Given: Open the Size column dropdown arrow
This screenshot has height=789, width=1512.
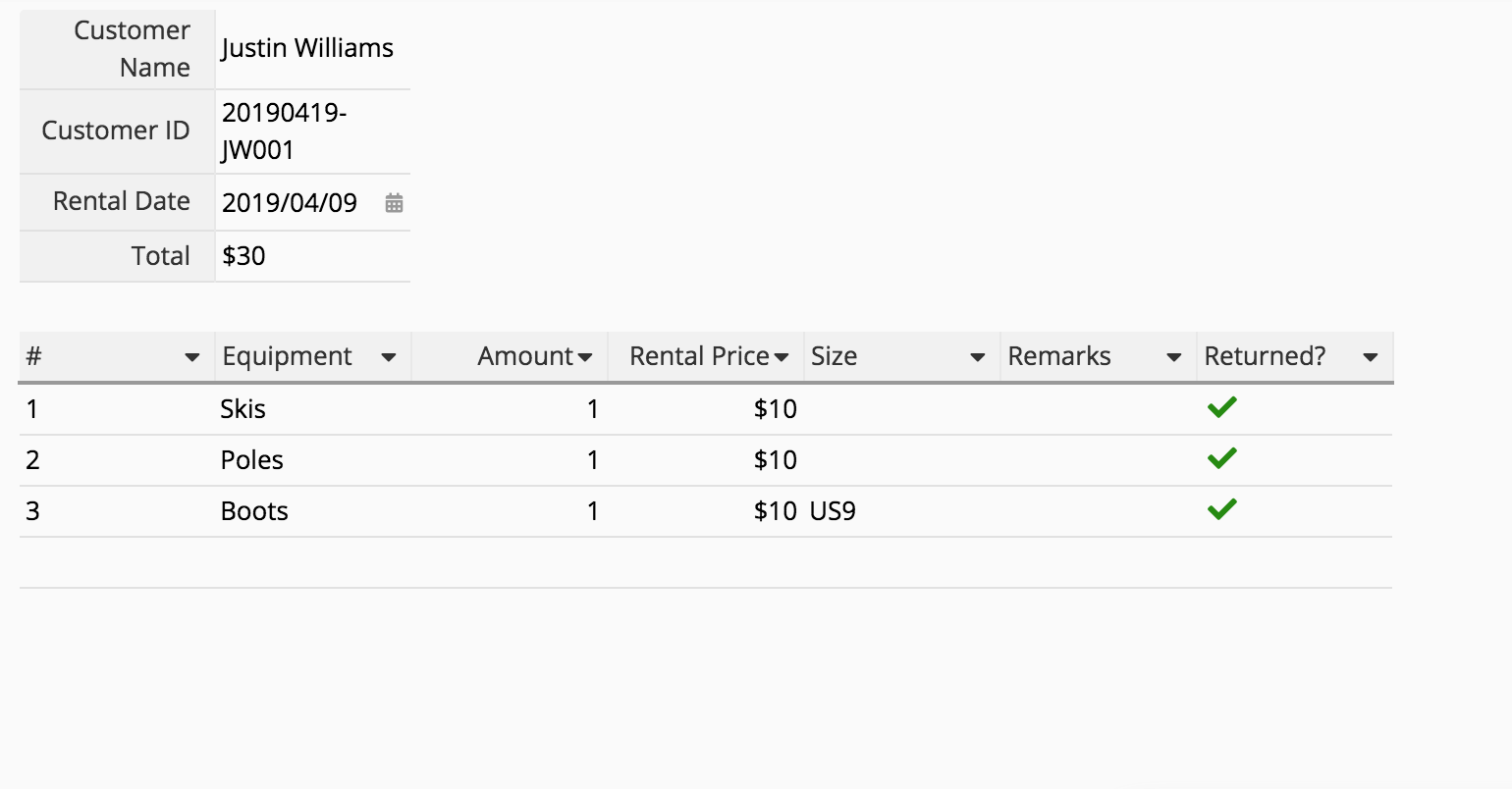Looking at the screenshot, I should click(978, 357).
